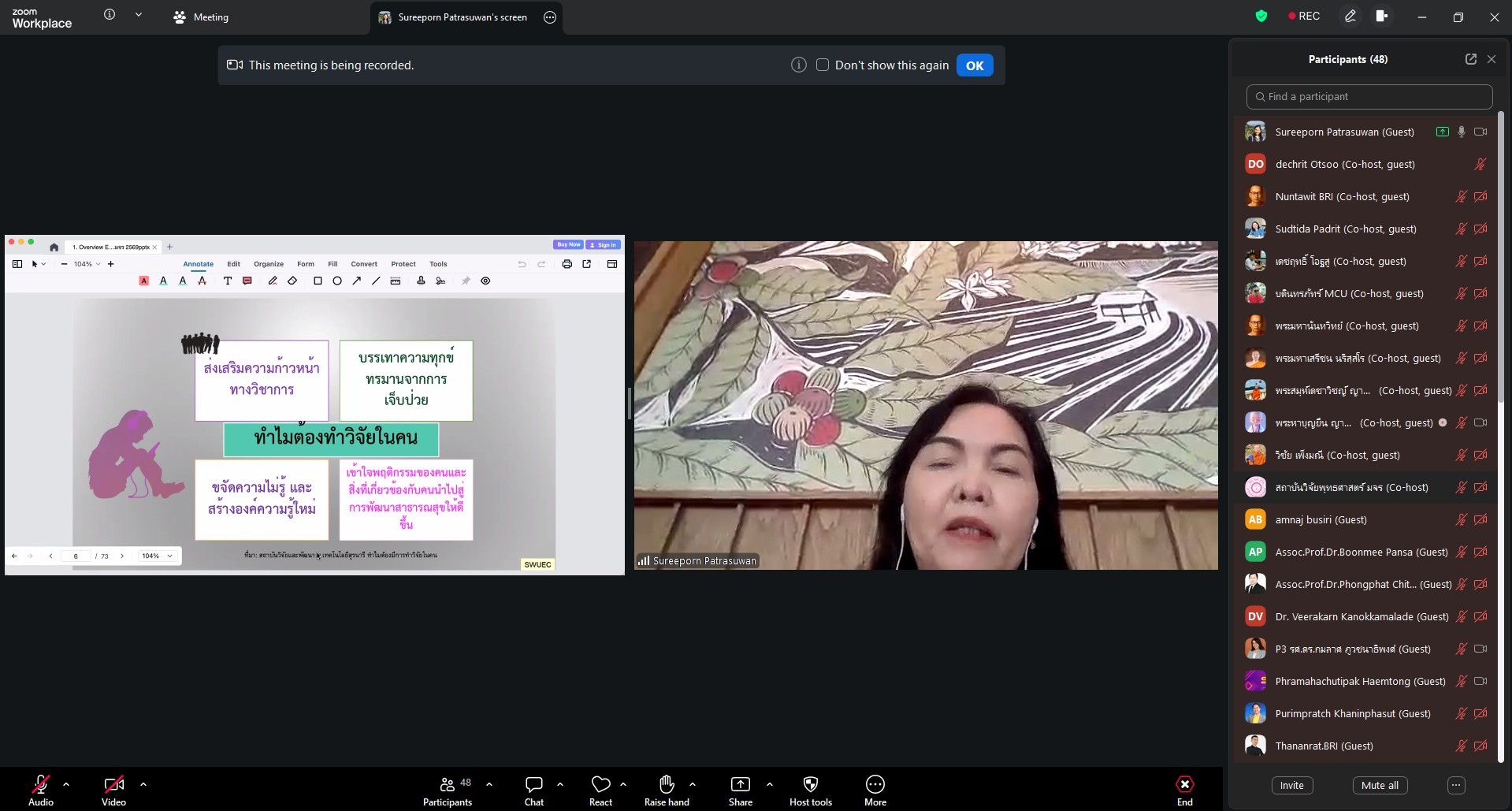1512x811 pixels.
Task: Start camera with Video button
Action: pyautogui.click(x=113, y=791)
